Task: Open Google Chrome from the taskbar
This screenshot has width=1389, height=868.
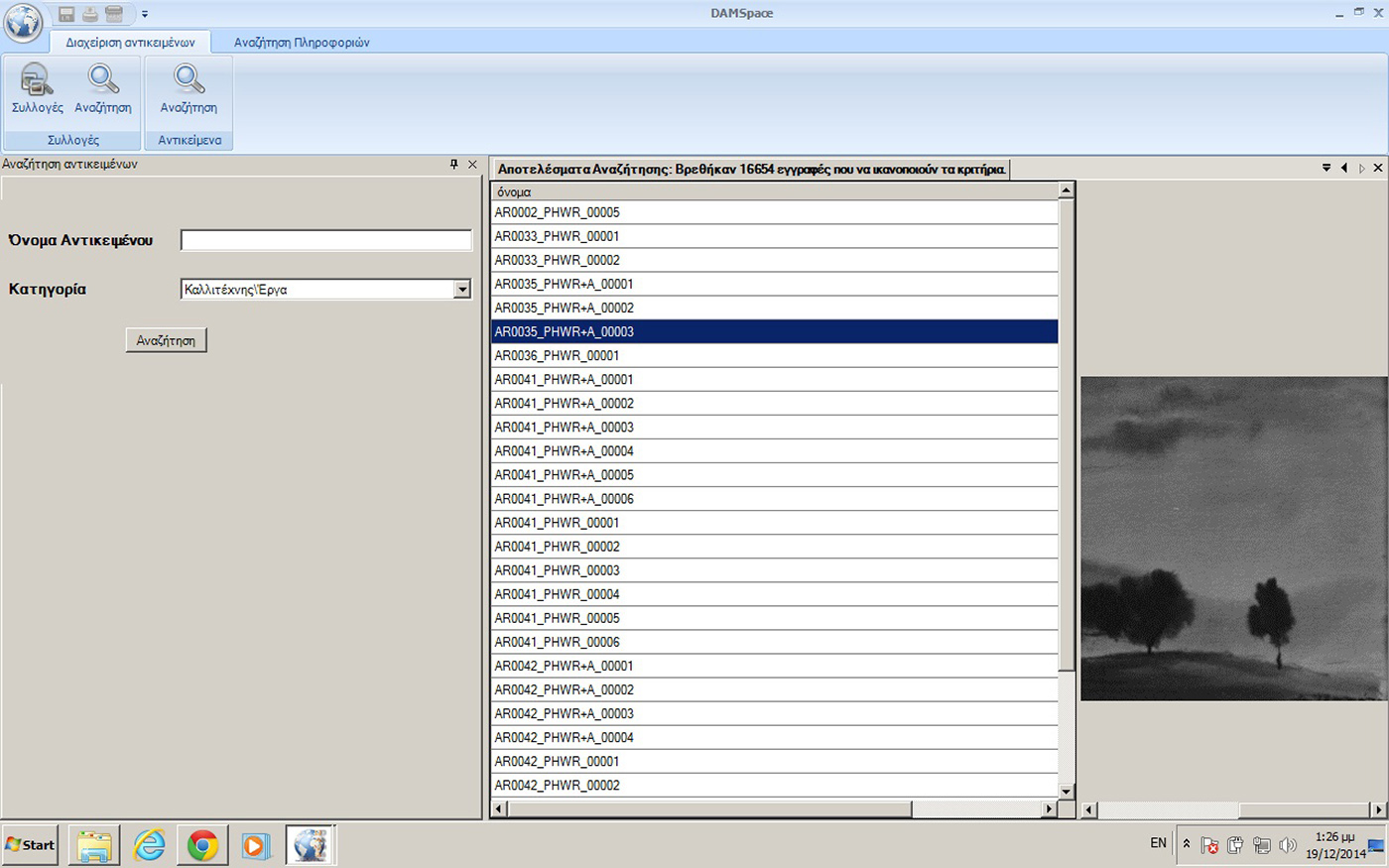Action: (202, 845)
